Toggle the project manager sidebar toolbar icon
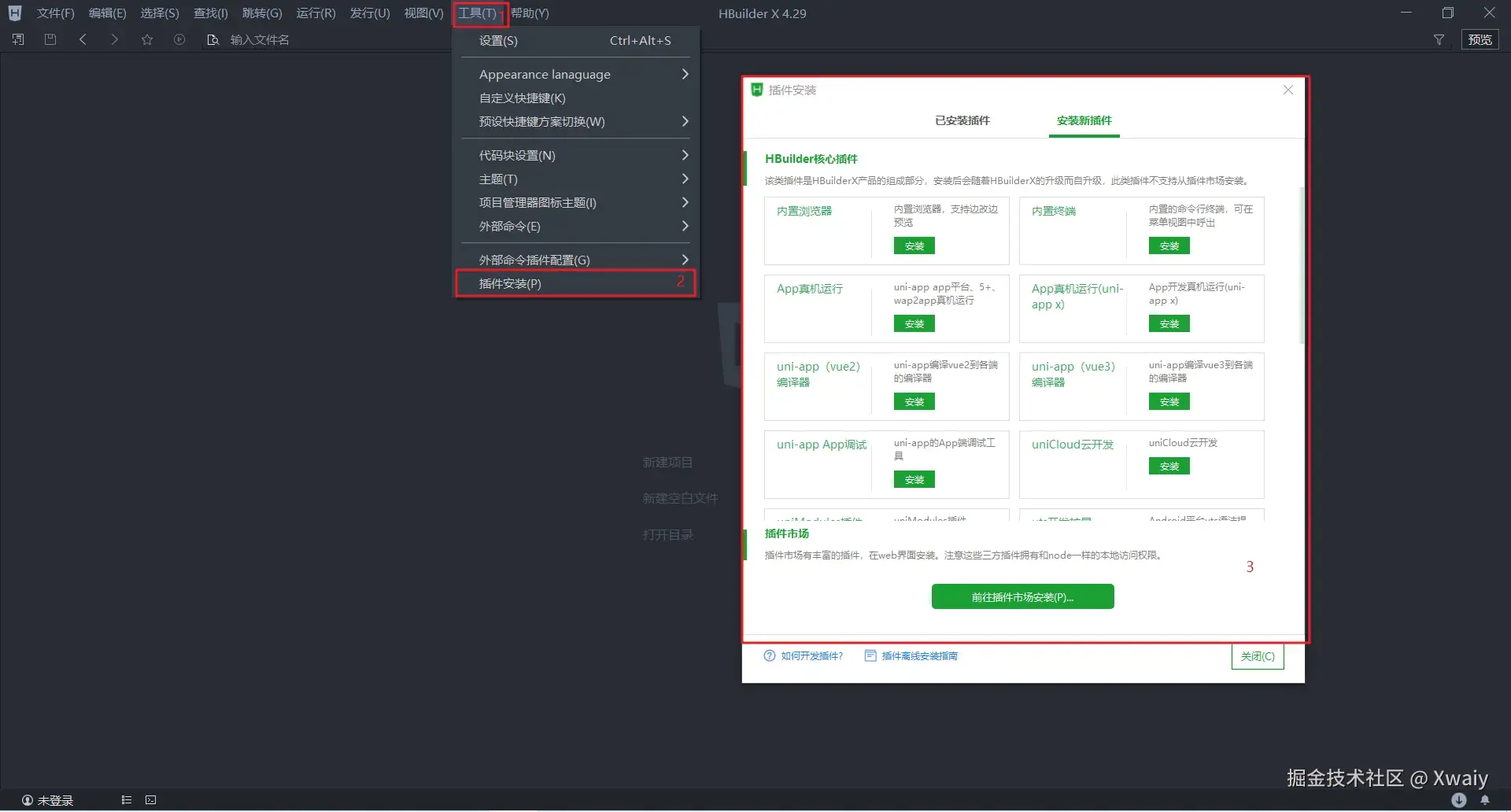 click(x=19, y=39)
